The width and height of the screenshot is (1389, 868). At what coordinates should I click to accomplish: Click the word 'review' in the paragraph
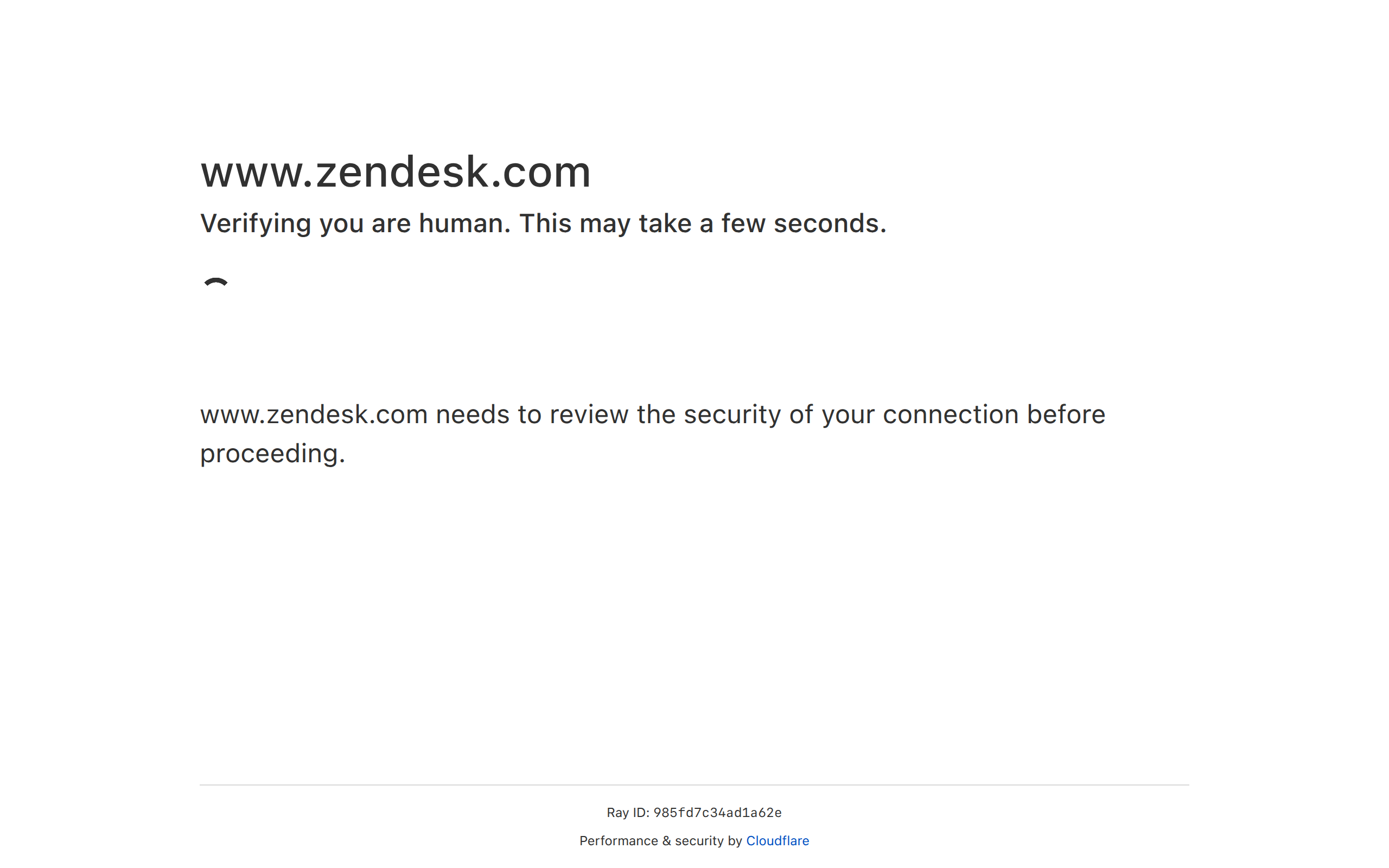(588, 414)
